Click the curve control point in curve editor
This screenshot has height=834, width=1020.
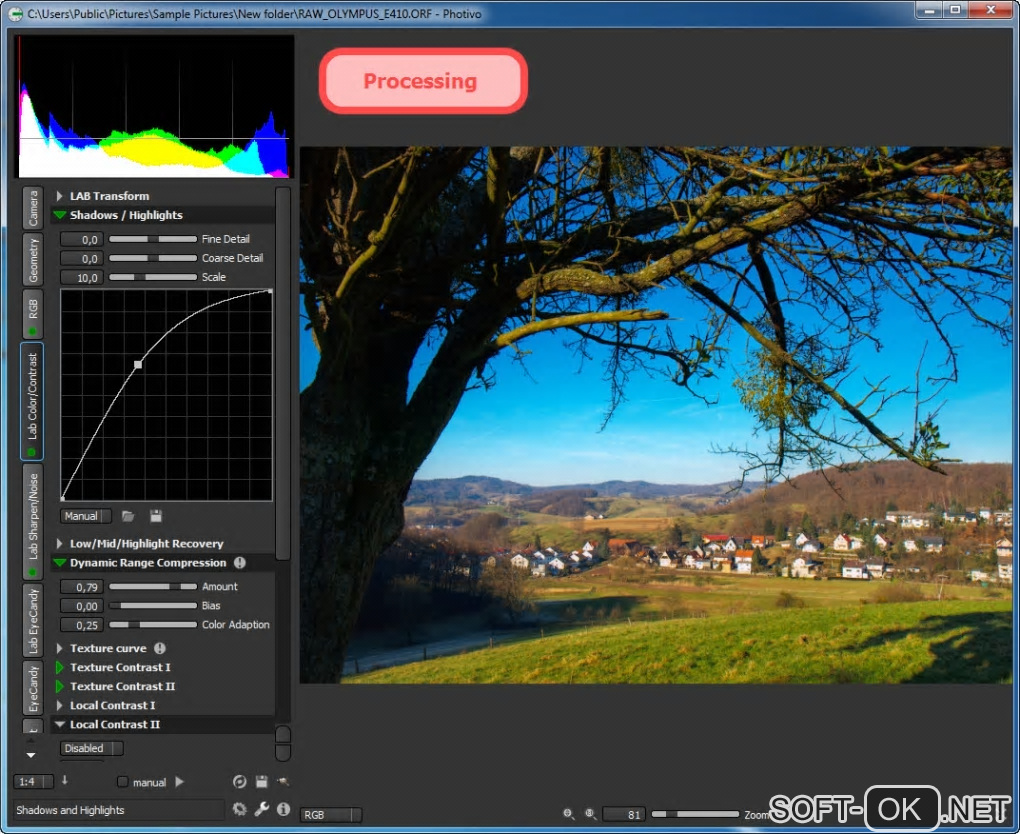pos(138,365)
